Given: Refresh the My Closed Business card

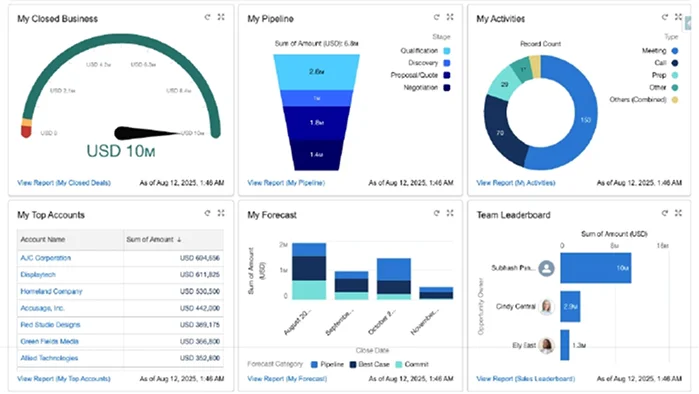Looking at the screenshot, I should click(x=207, y=17).
